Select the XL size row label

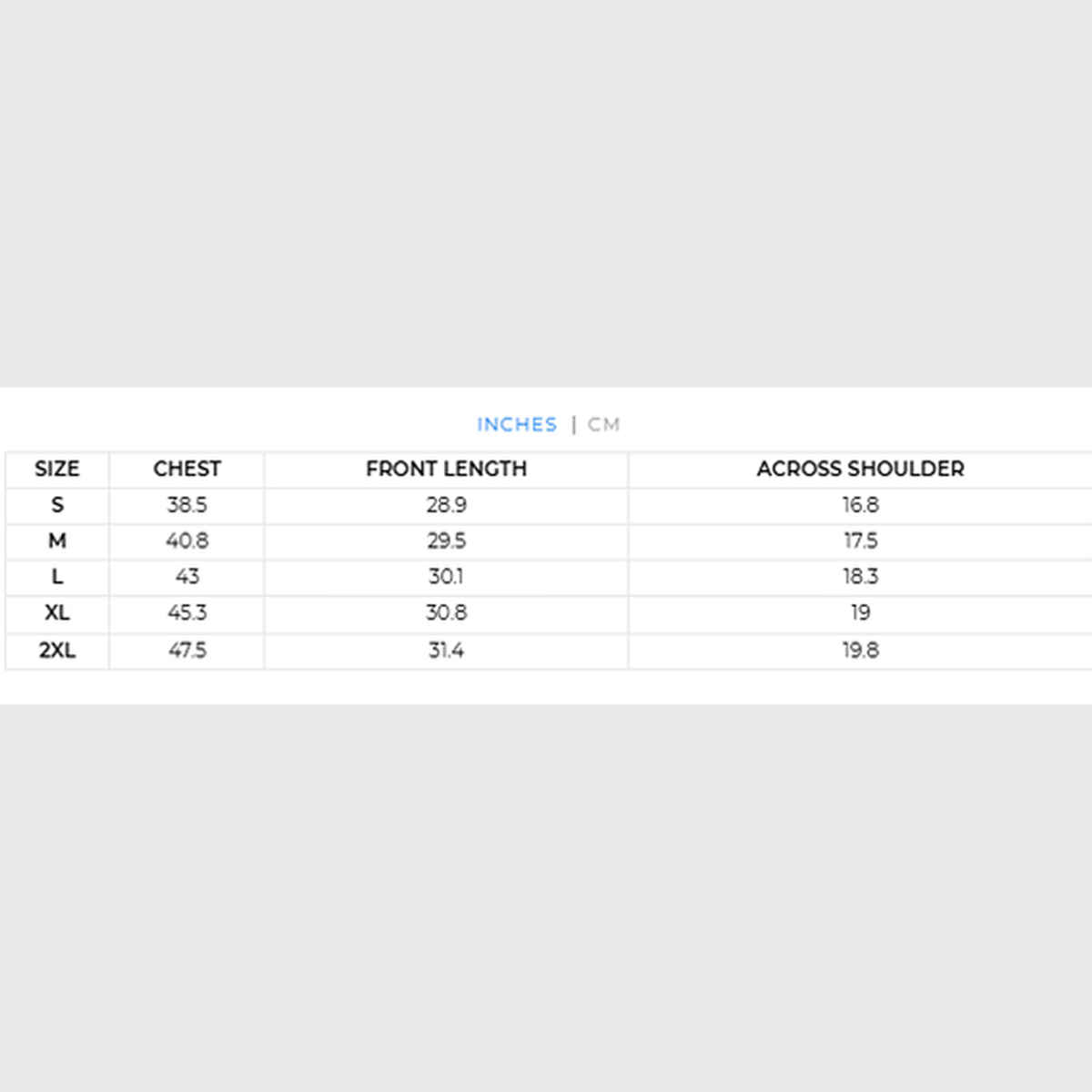(57, 612)
